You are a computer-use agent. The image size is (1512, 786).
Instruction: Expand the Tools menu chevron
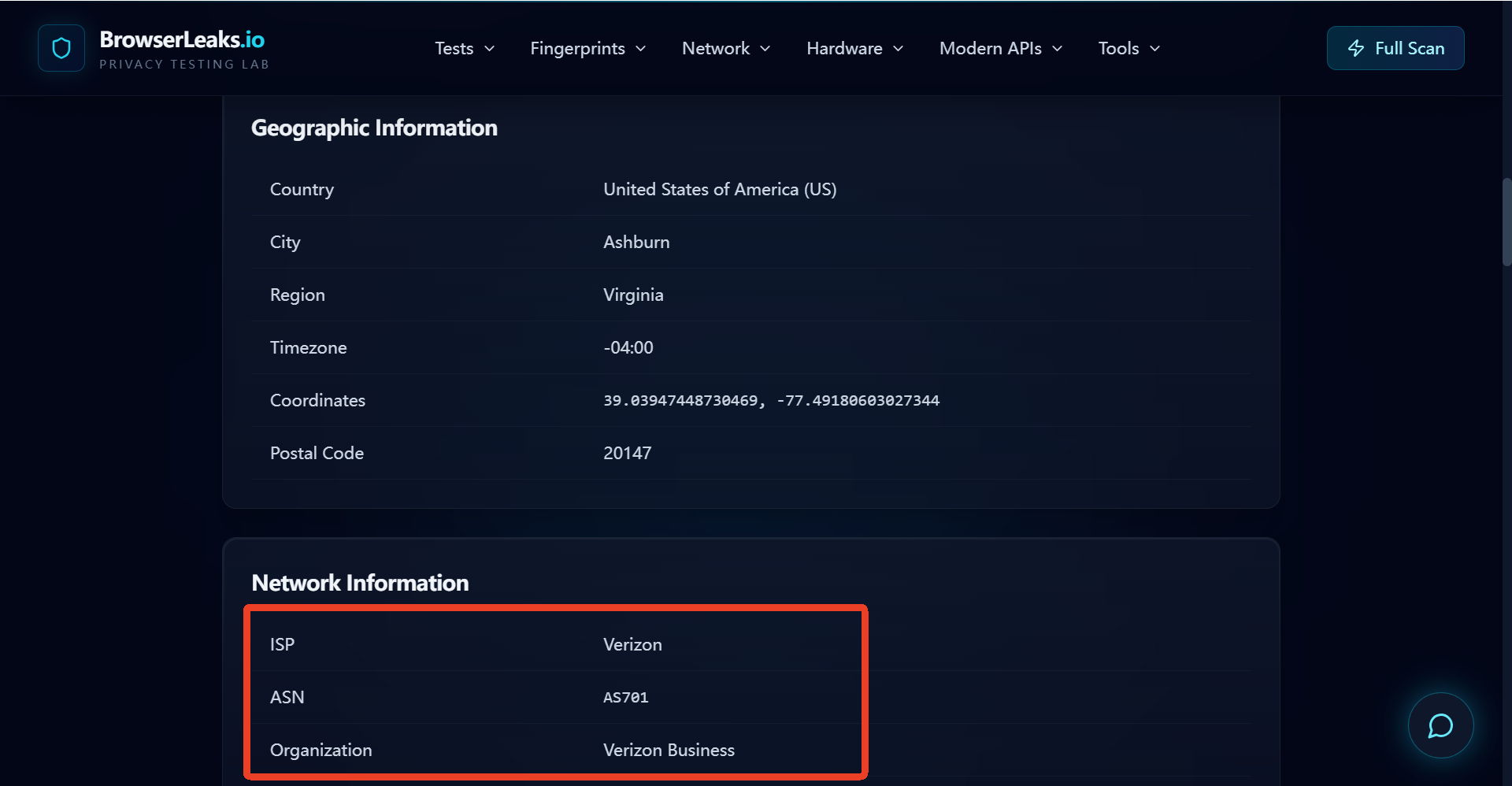[1155, 49]
